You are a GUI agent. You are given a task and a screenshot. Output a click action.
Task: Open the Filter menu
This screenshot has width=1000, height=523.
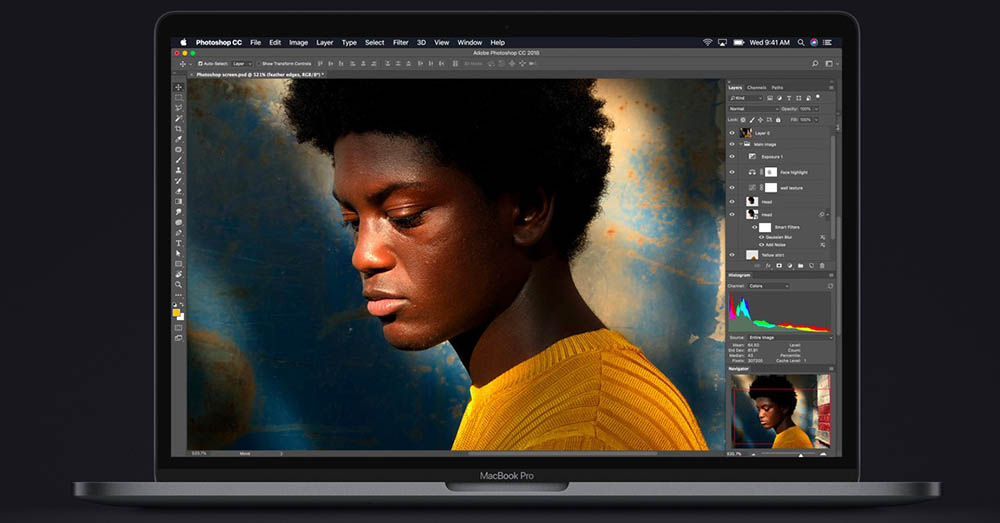click(x=401, y=43)
